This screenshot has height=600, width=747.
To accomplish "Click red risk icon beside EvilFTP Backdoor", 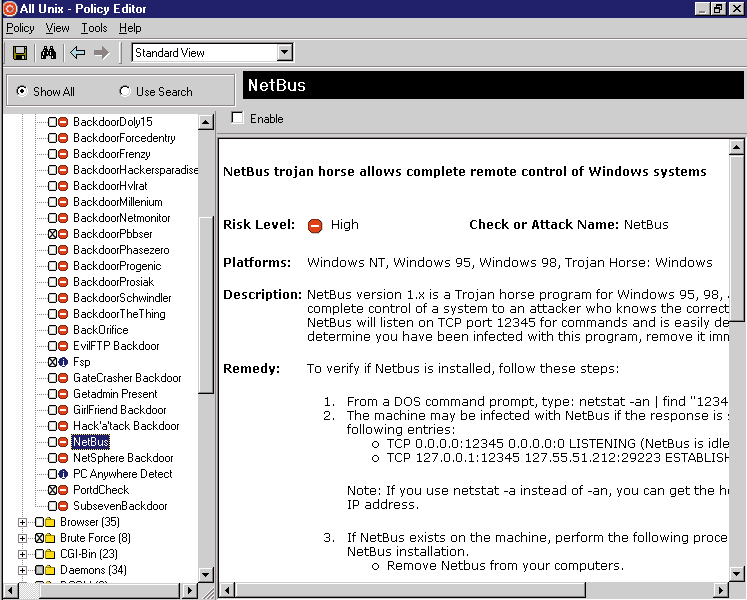I will (x=63, y=346).
